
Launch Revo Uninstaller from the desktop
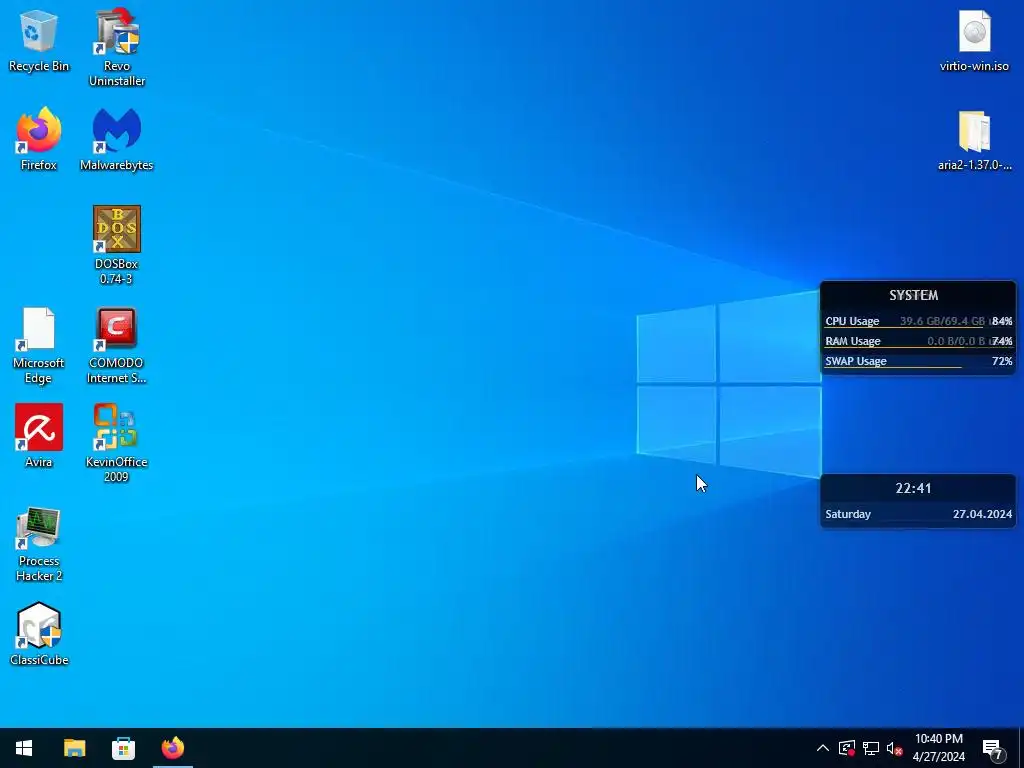[117, 47]
